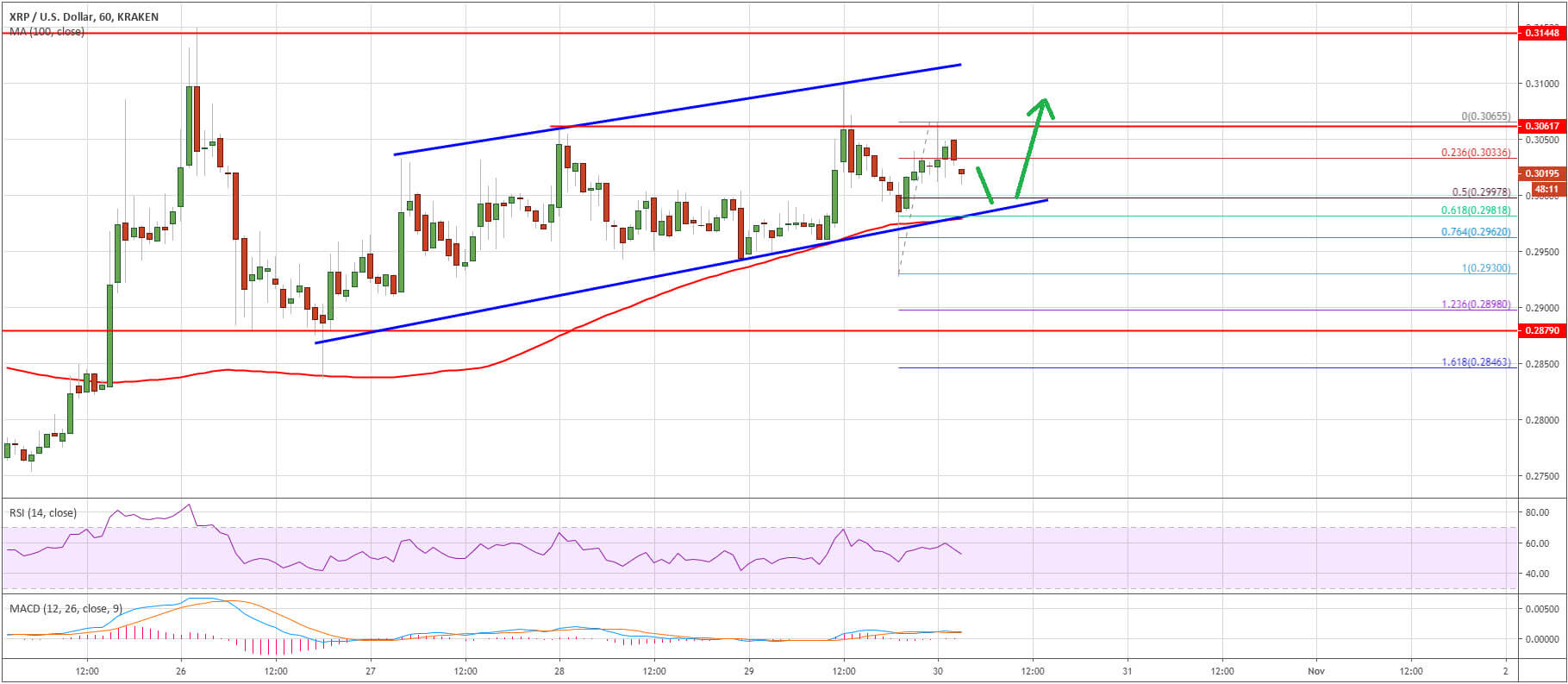
Task: Click the 0.28000 price axis tick
Action: (x=1540, y=420)
